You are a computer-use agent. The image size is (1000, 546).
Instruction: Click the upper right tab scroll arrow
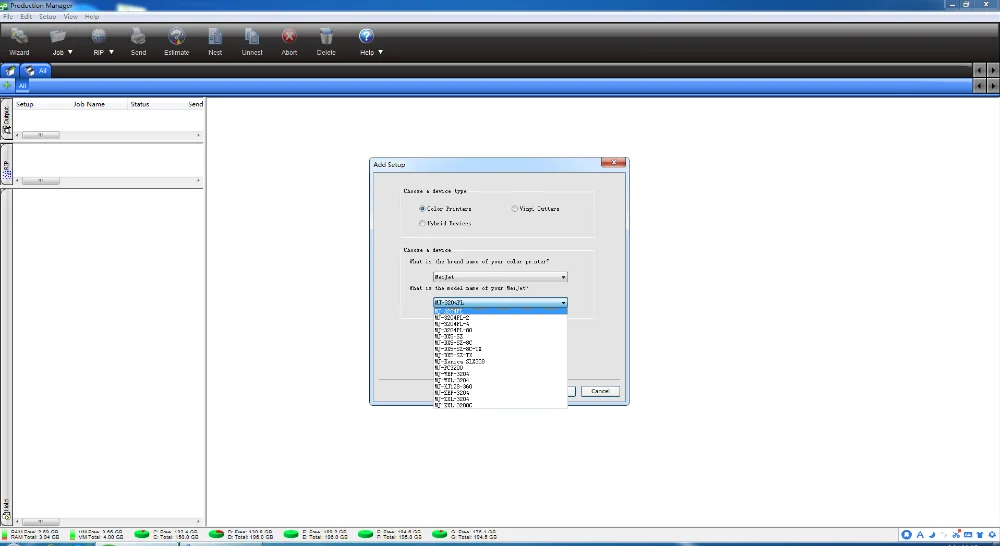coord(993,70)
